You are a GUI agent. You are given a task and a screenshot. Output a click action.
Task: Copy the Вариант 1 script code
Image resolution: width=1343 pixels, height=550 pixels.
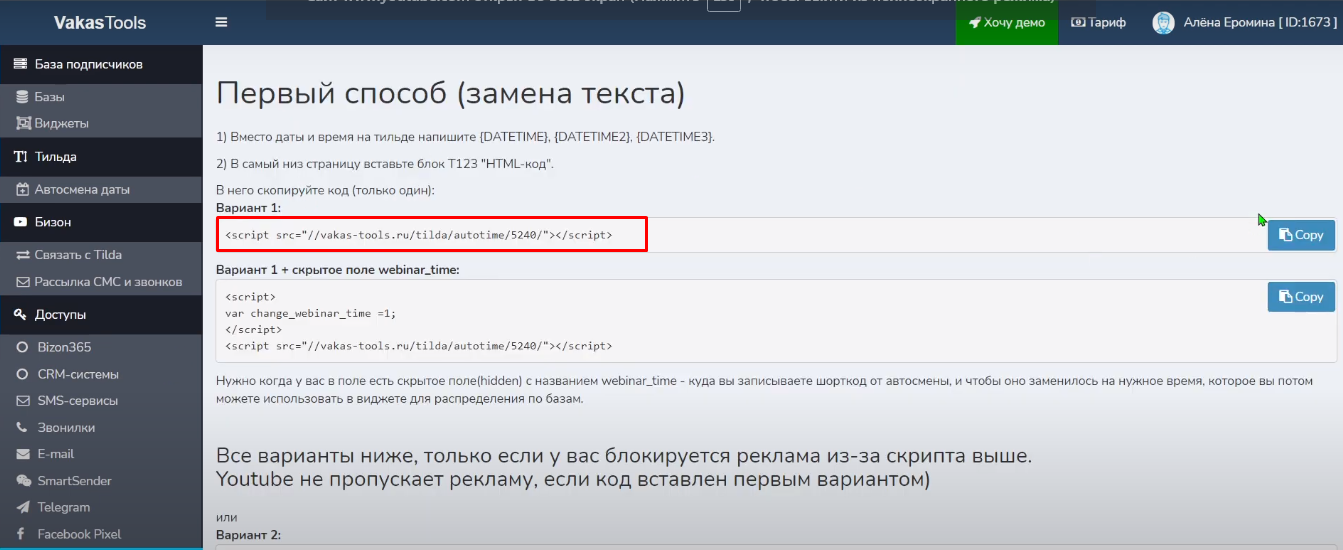1300,235
